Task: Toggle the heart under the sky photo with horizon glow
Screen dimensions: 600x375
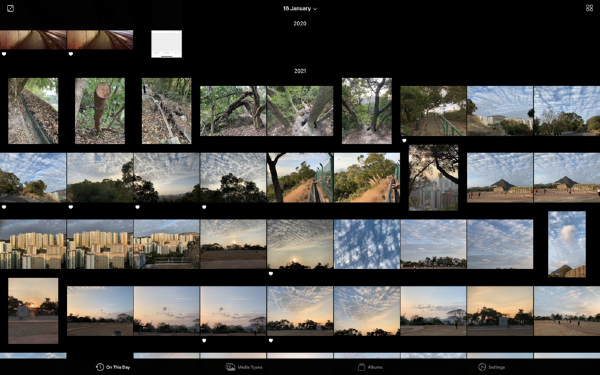Action: click(x=137, y=207)
